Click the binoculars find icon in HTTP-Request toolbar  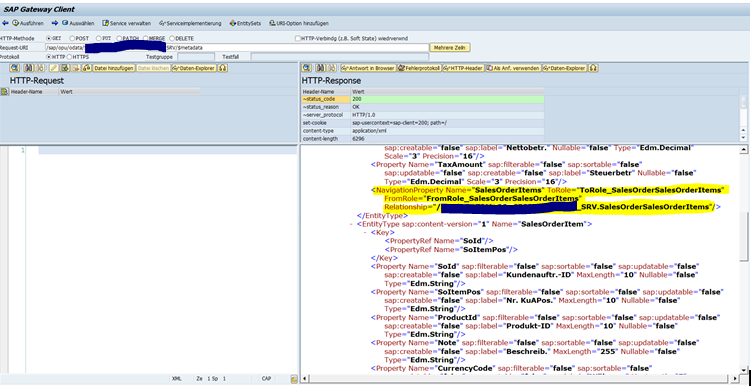(x=28, y=68)
